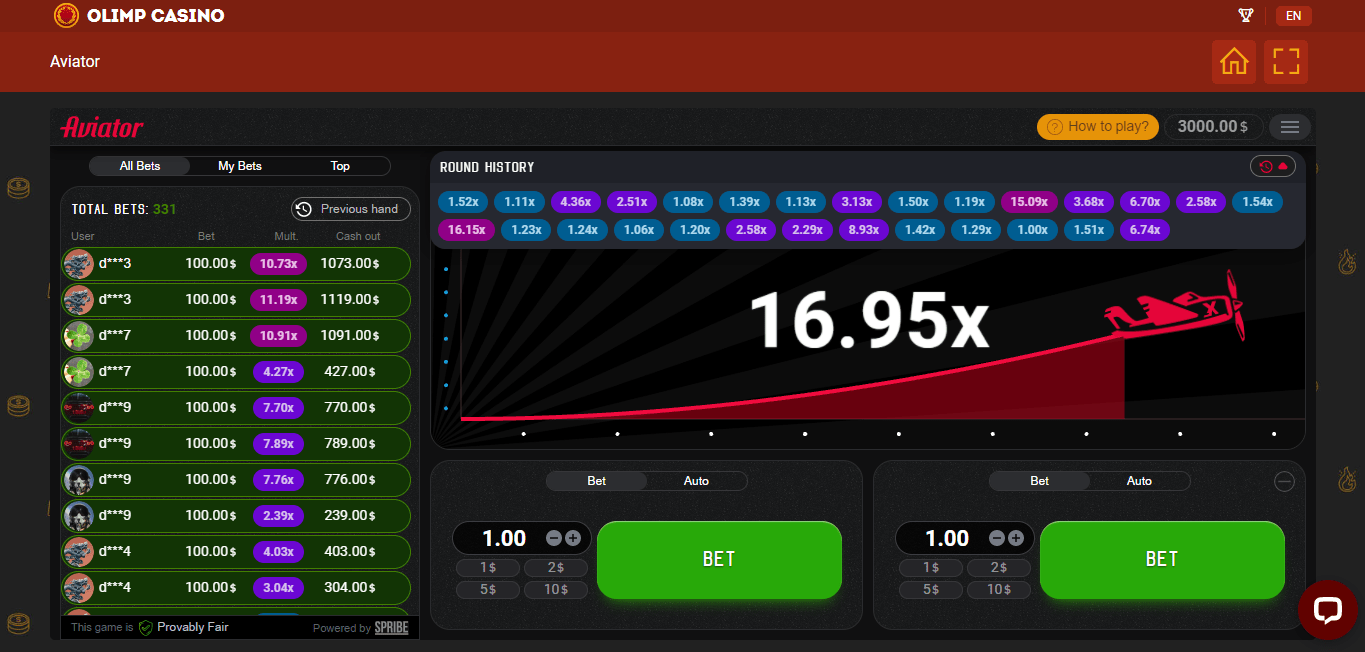
Task: Select Bet mode in the first panel
Action: [597, 481]
